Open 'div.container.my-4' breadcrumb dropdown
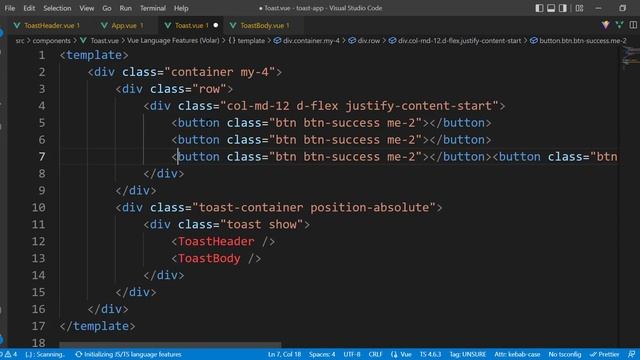This screenshot has height=360, width=640. pos(311,40)
